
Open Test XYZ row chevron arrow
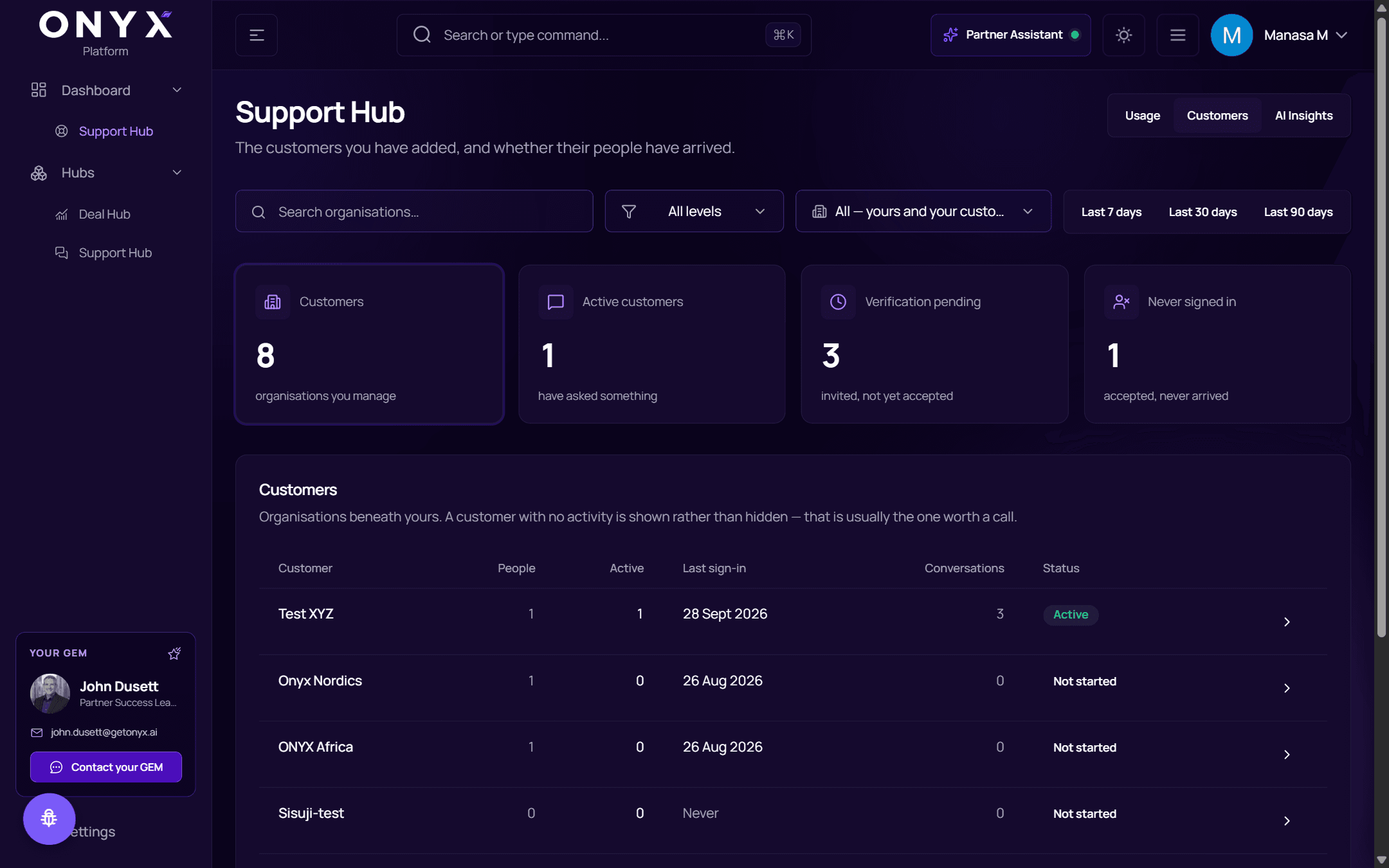(1287, 622)
